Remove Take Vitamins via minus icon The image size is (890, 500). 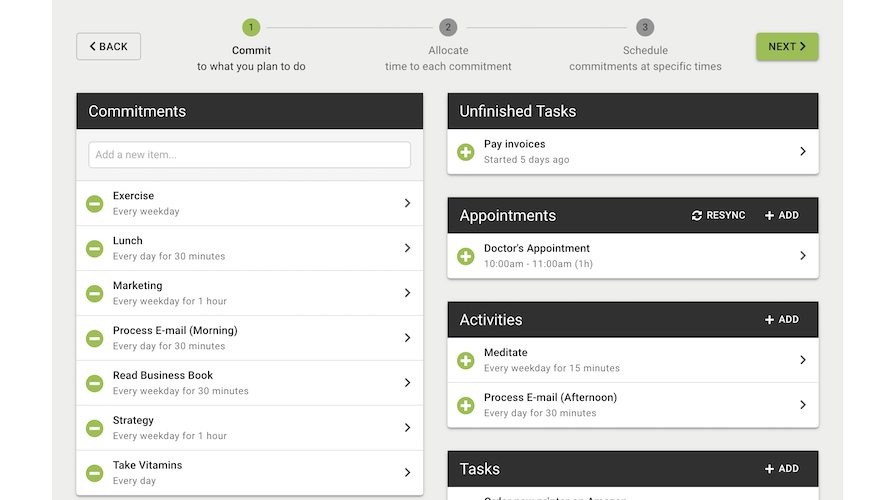[x=94, y=473]
